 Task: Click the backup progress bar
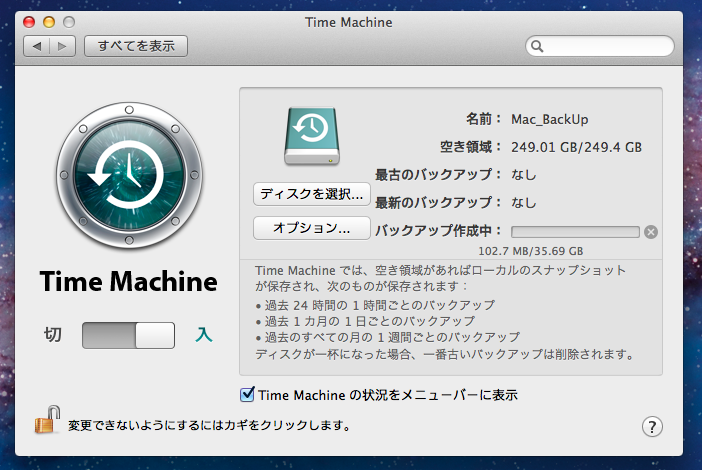pos(575,232)
